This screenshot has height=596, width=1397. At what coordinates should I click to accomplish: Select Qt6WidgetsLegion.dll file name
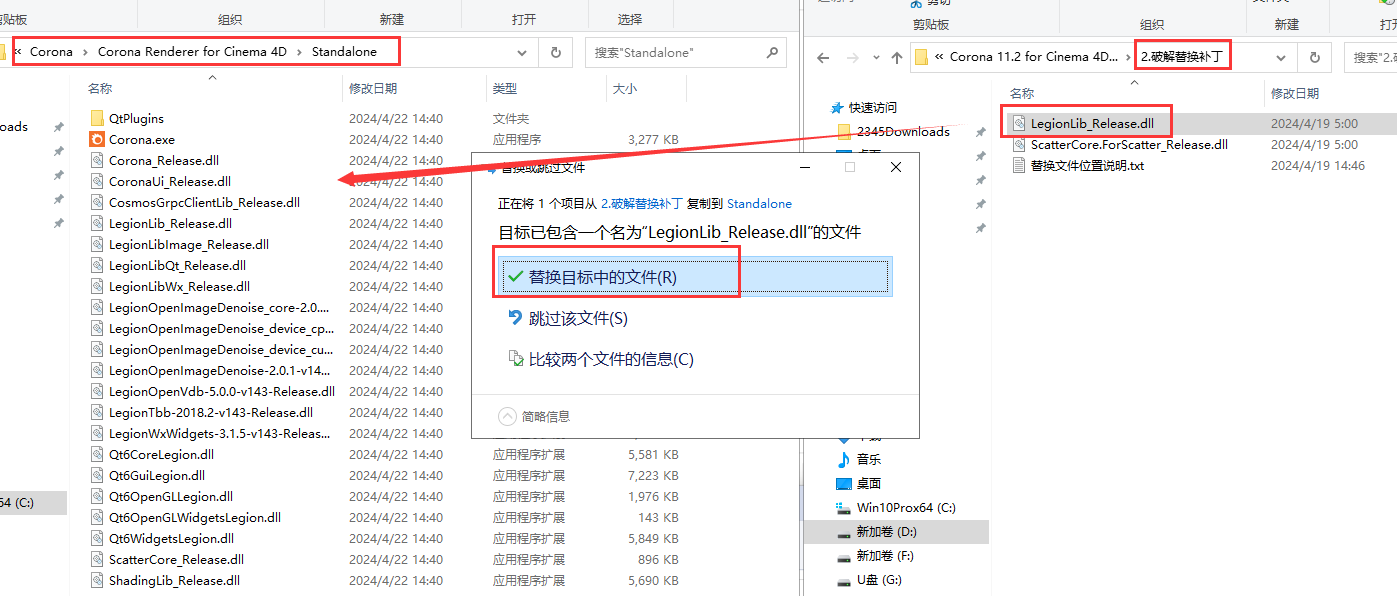point(172,538)
